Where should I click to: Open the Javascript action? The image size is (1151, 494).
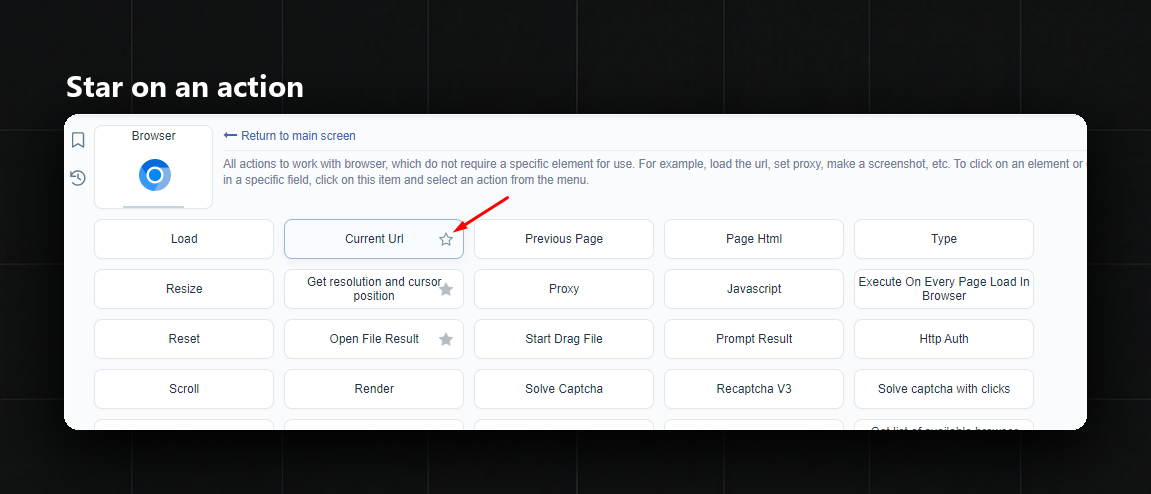tap(754, 288)
